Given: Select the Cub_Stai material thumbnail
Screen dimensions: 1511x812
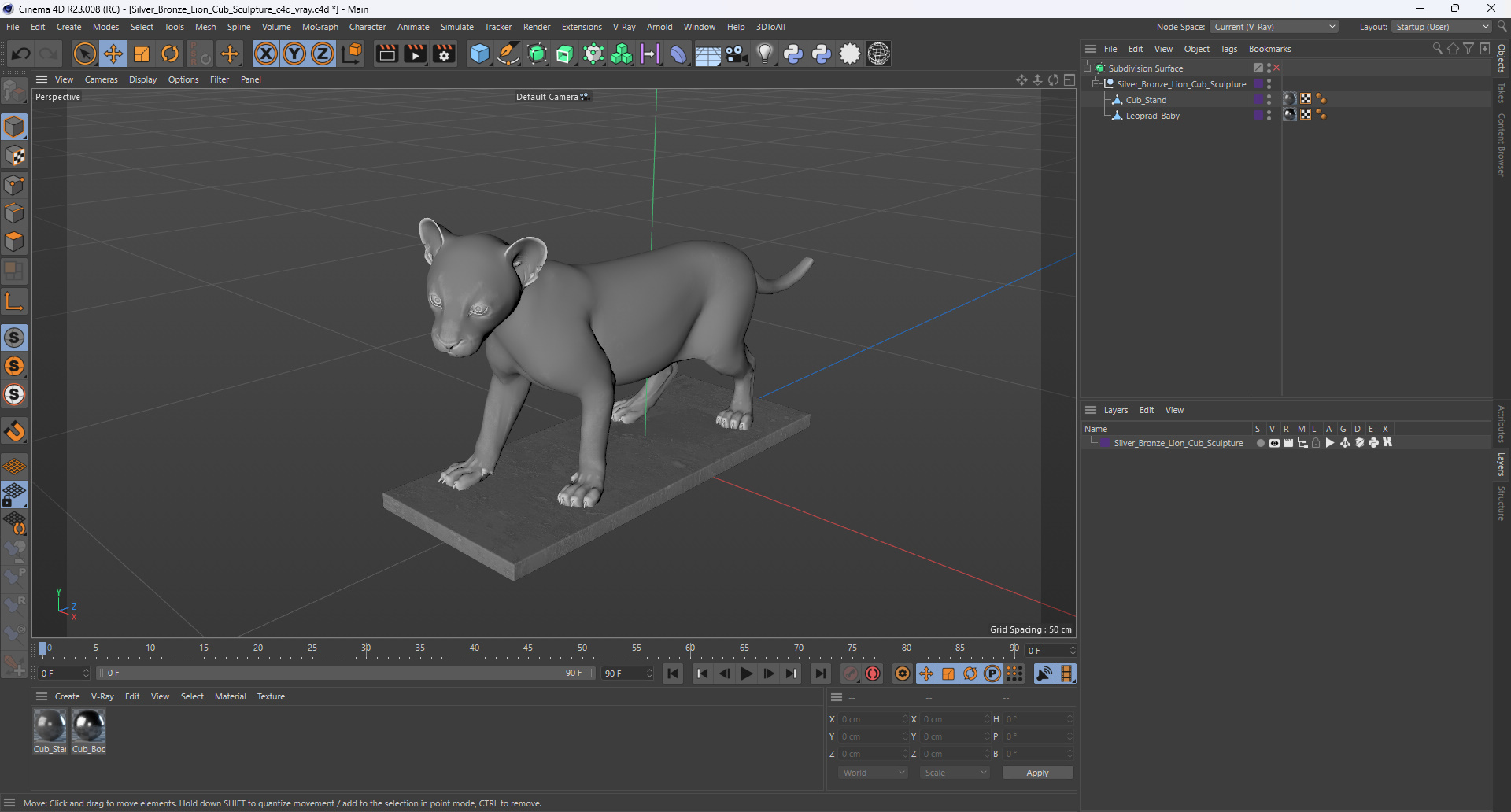Looking at the screenshot, I should [50, 726].
